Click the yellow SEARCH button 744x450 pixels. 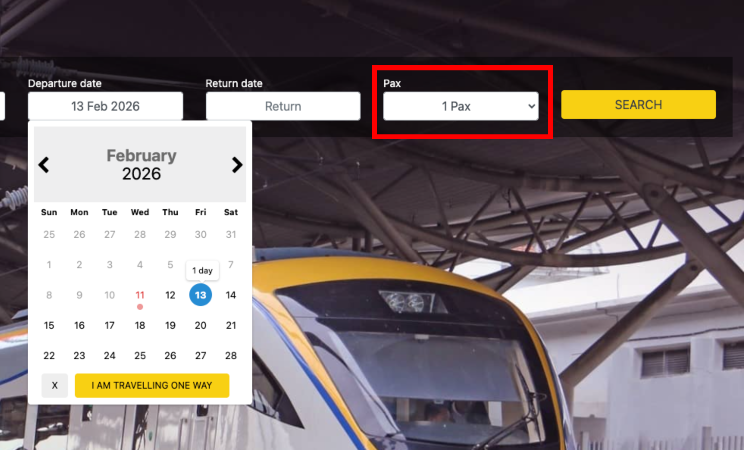tap(638, 104)
